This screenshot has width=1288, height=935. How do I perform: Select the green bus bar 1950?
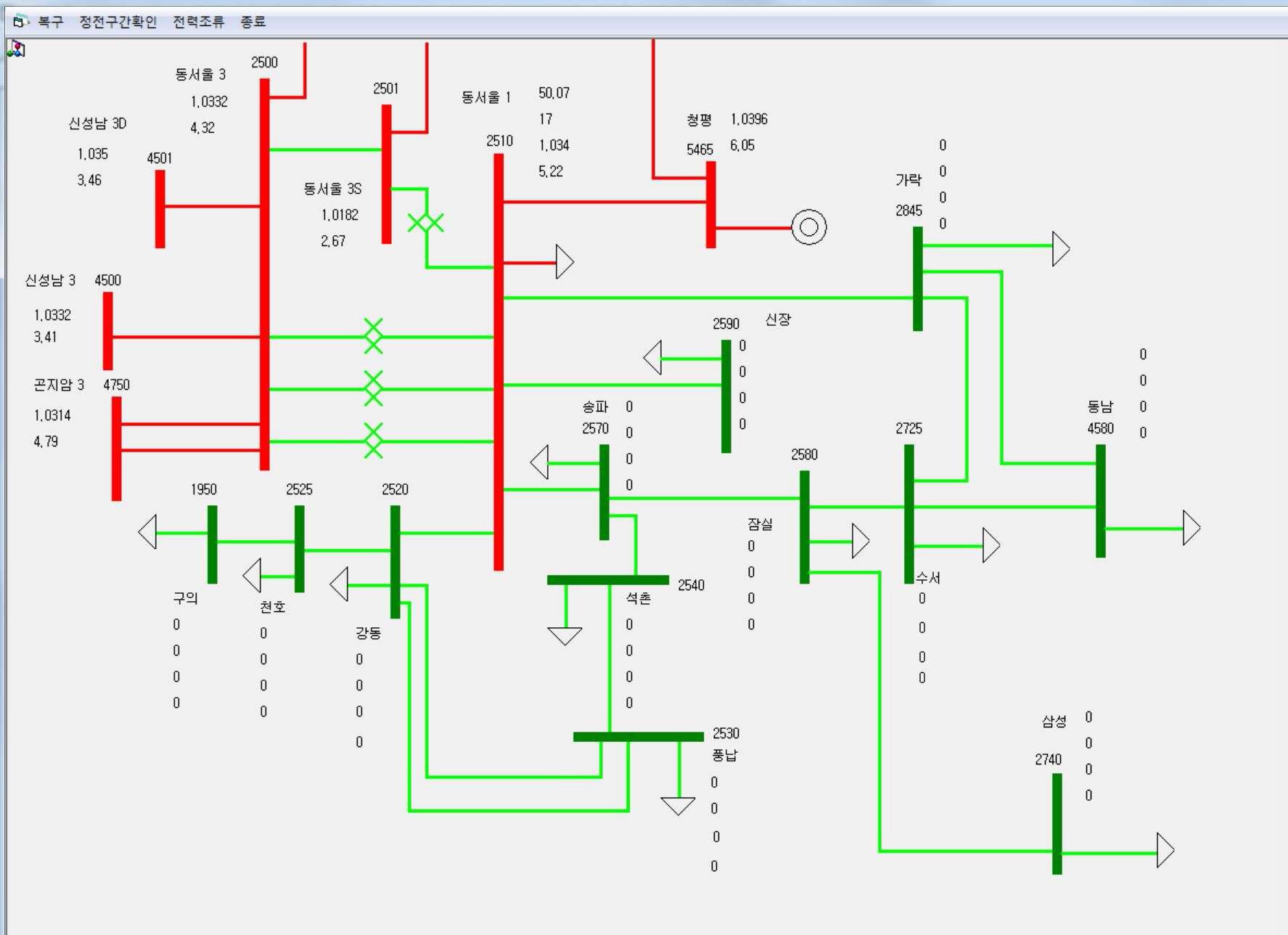click(213, 544)
